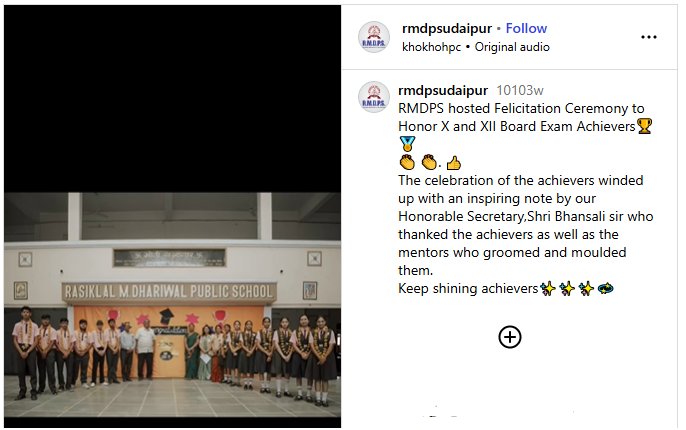The image size is (686, 430).
Task: Open the Original audio link
Action: tap(512, 47)
